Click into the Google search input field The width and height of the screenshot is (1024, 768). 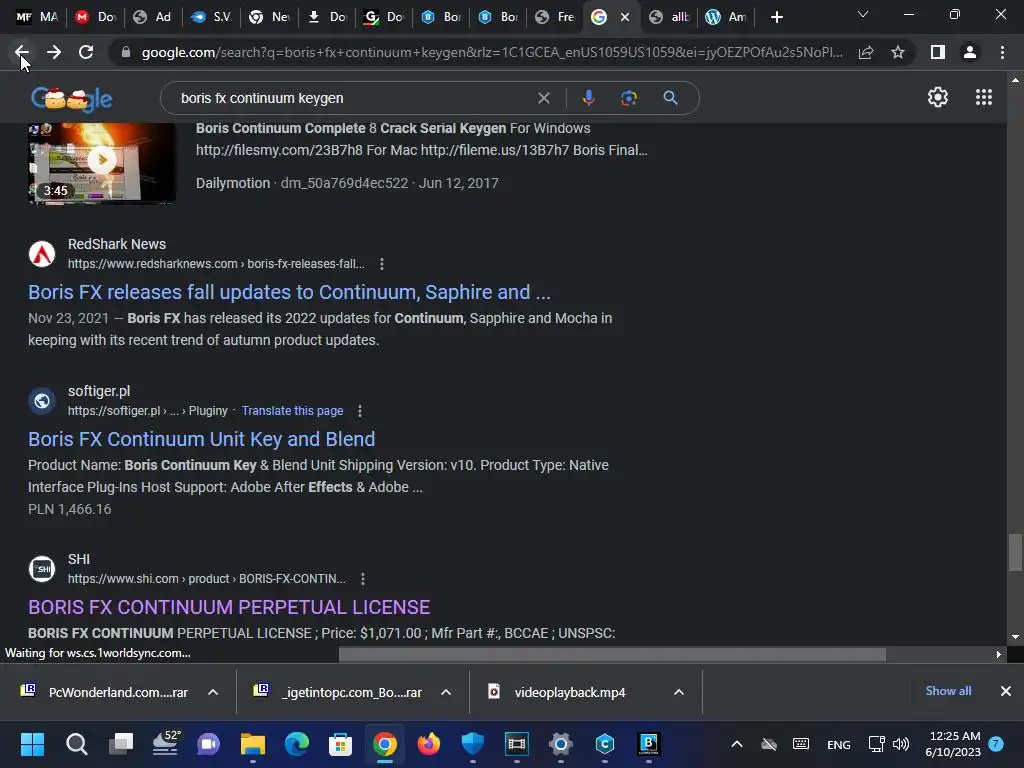(353, 98)
